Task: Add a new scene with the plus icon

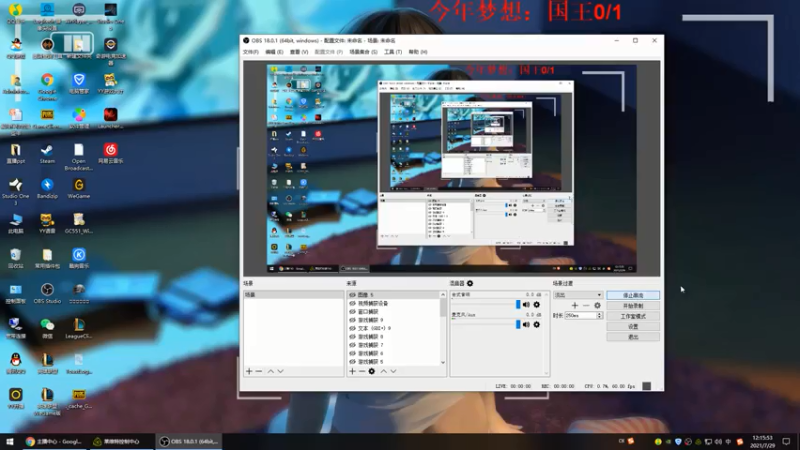Action: (249, 371)
